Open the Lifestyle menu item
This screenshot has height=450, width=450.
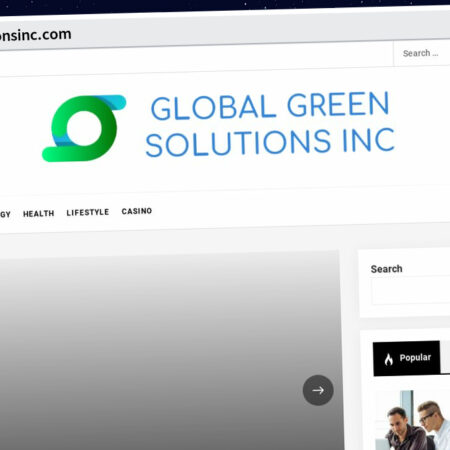coord(88,212)
